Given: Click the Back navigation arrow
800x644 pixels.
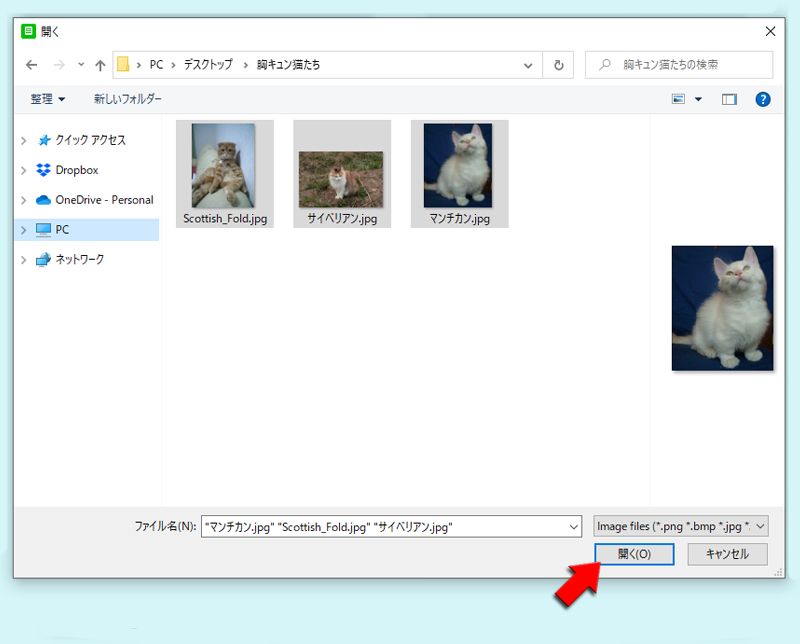Looking at the screenshot, I should 31,64.
